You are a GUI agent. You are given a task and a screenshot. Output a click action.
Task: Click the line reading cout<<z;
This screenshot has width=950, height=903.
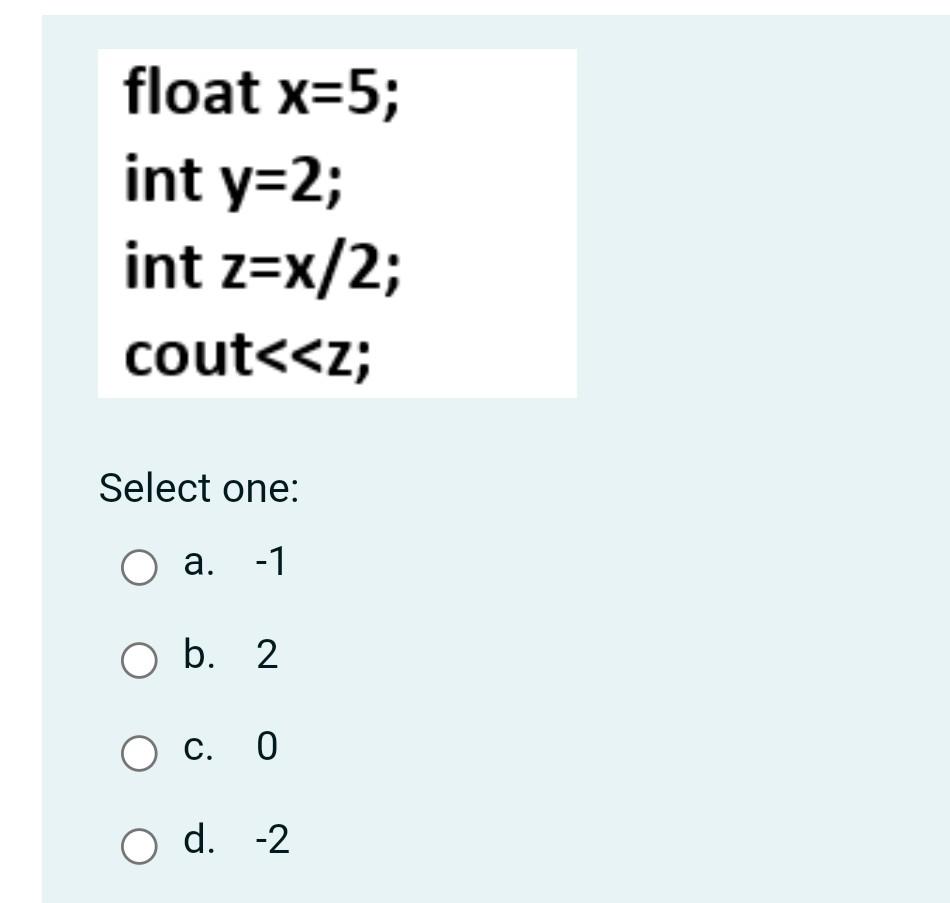[252, 353]
